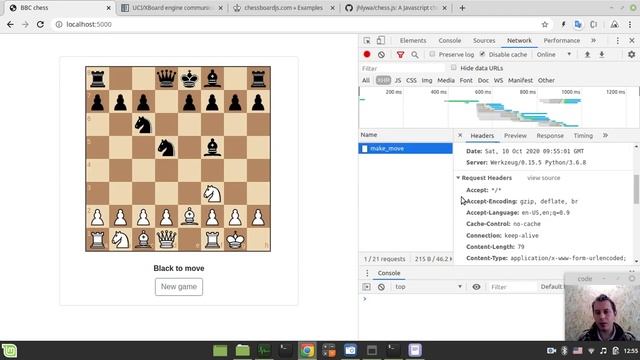
Task: Stop recording network log with red button
Action: [367, 54]
